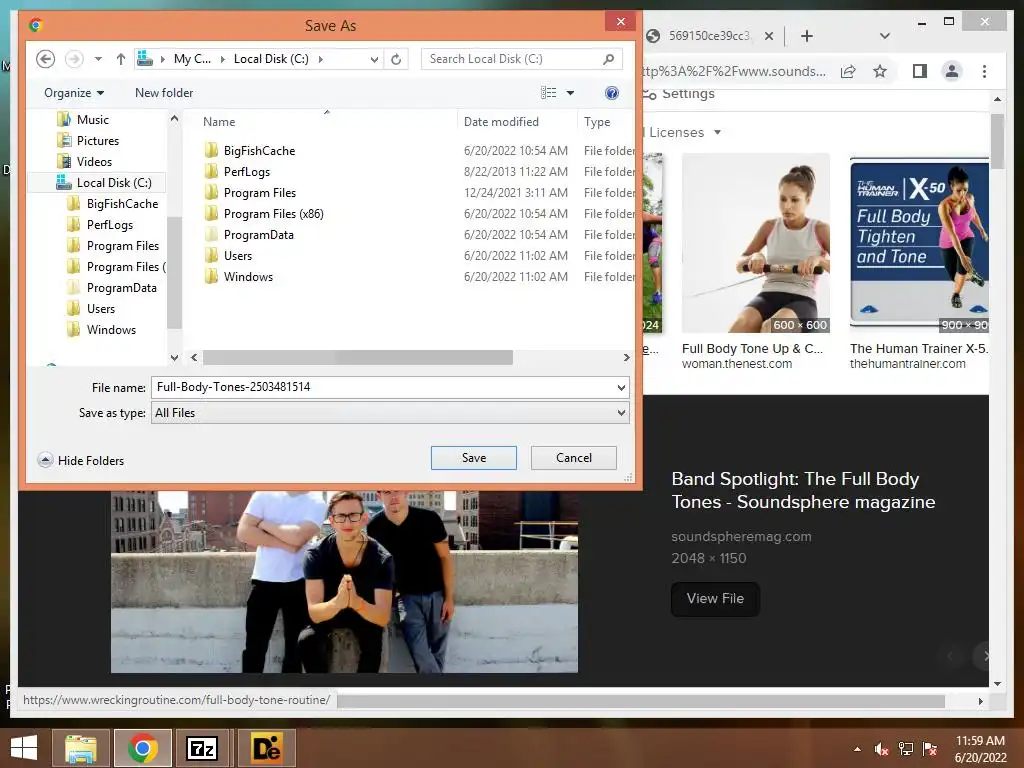Open the Organize menu

[74, 93]
